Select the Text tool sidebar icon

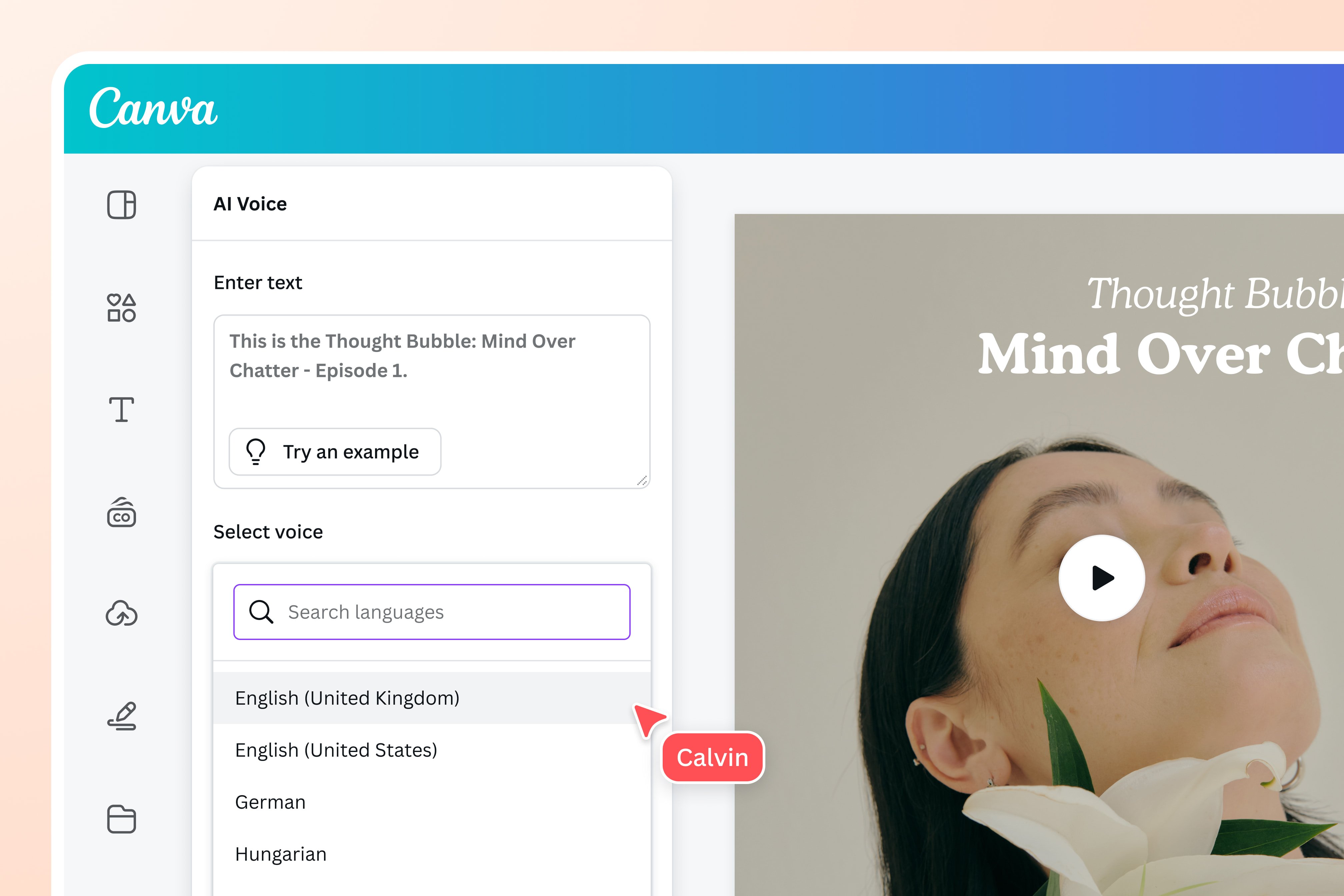[121, 410]
